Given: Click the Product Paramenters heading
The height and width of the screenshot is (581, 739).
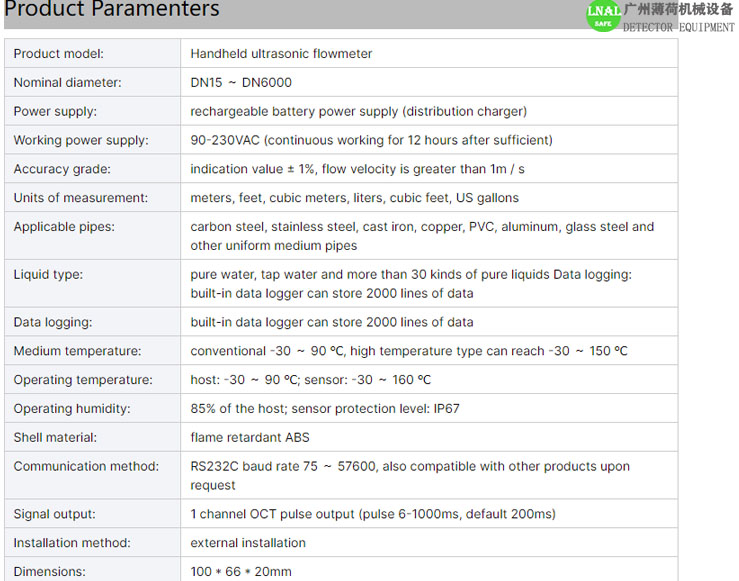Looking at the screenshot, I should coord(112,9).
